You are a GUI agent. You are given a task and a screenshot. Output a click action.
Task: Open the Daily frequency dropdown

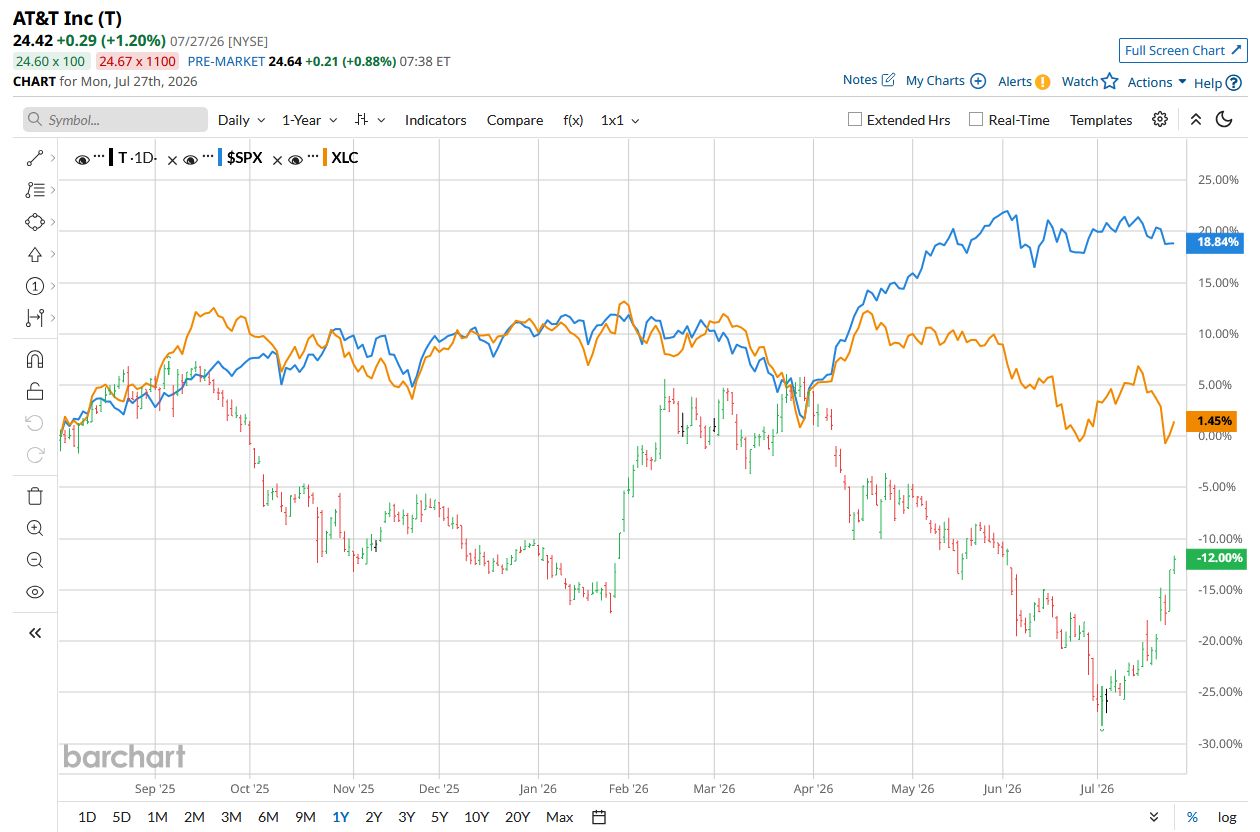[x=242, y=120]
